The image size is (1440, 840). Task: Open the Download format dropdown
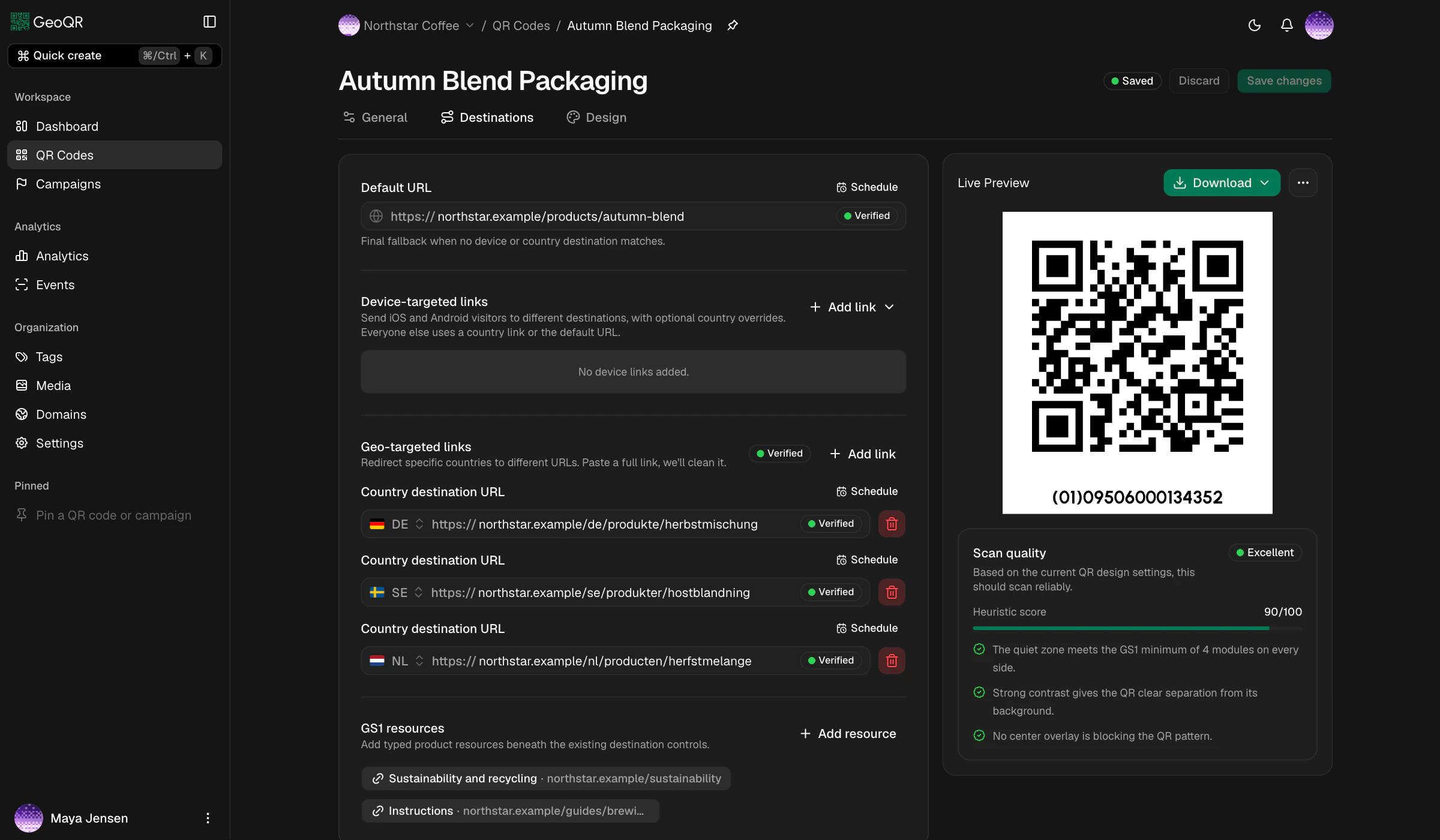click(x=1222, y=183)
